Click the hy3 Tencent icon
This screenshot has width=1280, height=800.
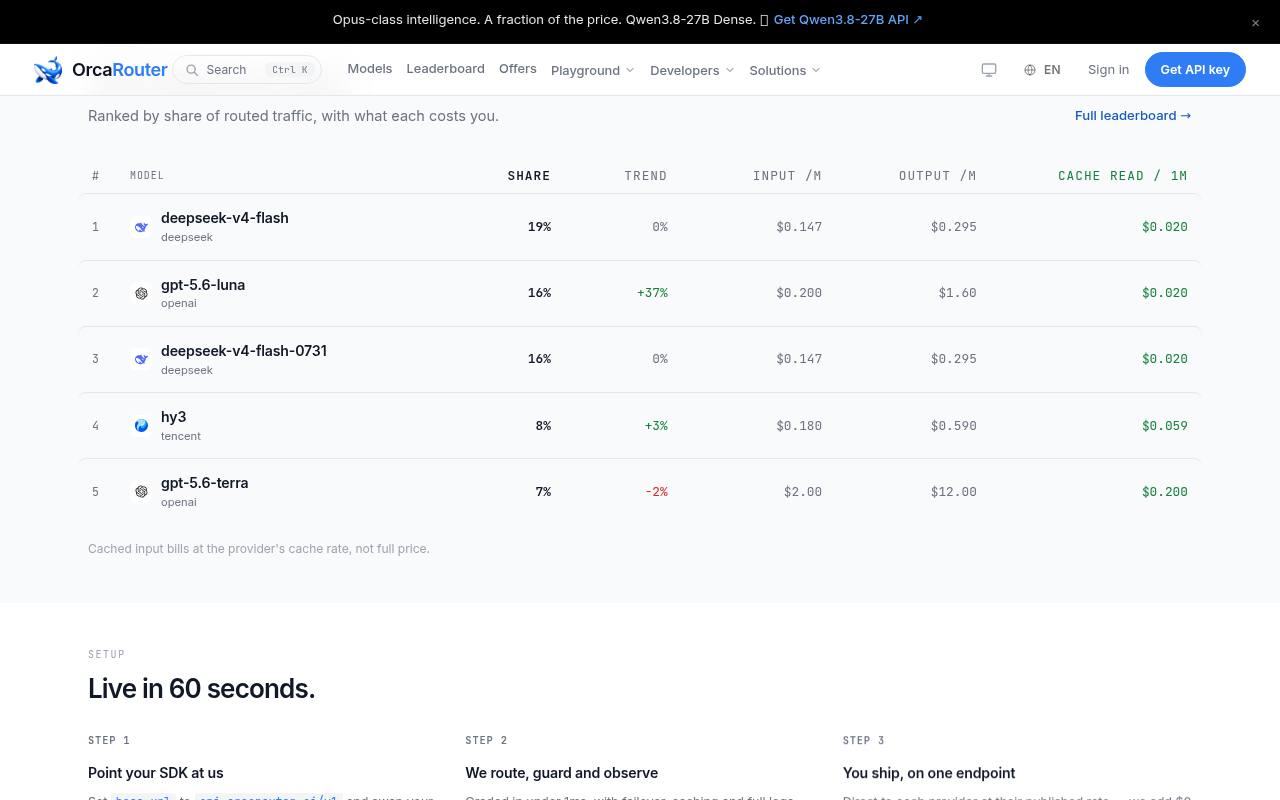(x=141, y=425)
